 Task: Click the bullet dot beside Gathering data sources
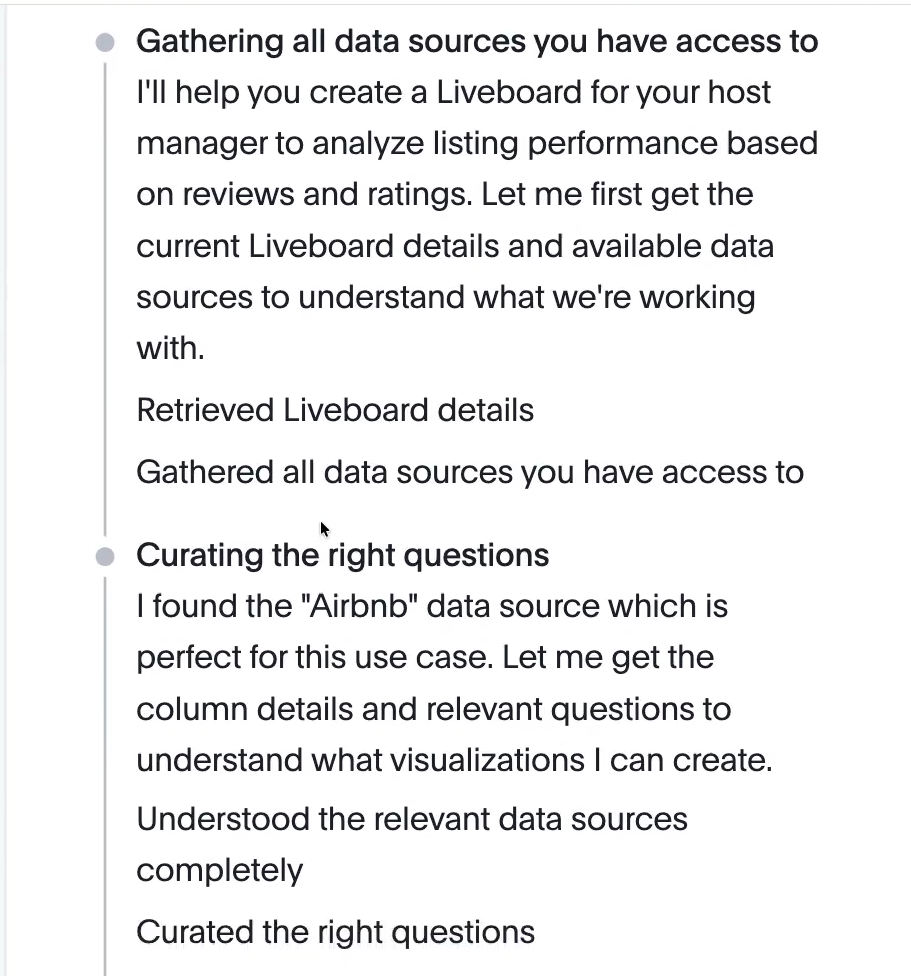pos(105,42)
